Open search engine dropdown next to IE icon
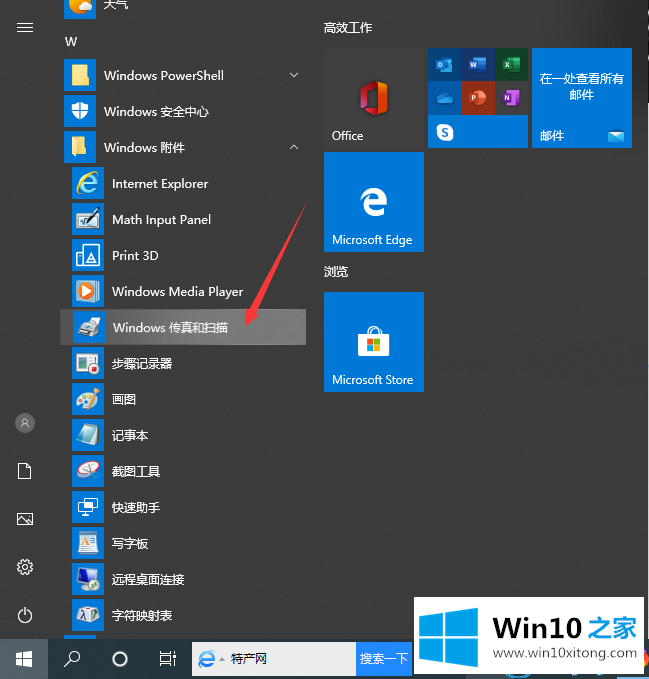This screenshot has height=679, width=649. 222,660
